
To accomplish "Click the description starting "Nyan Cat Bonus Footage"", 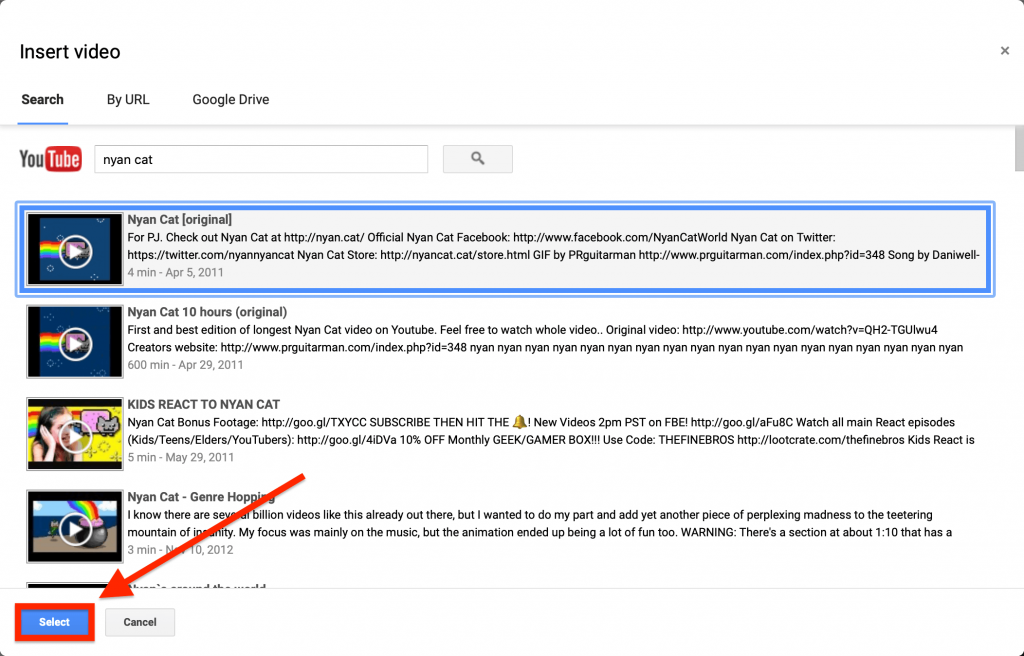I will point(551,431).
